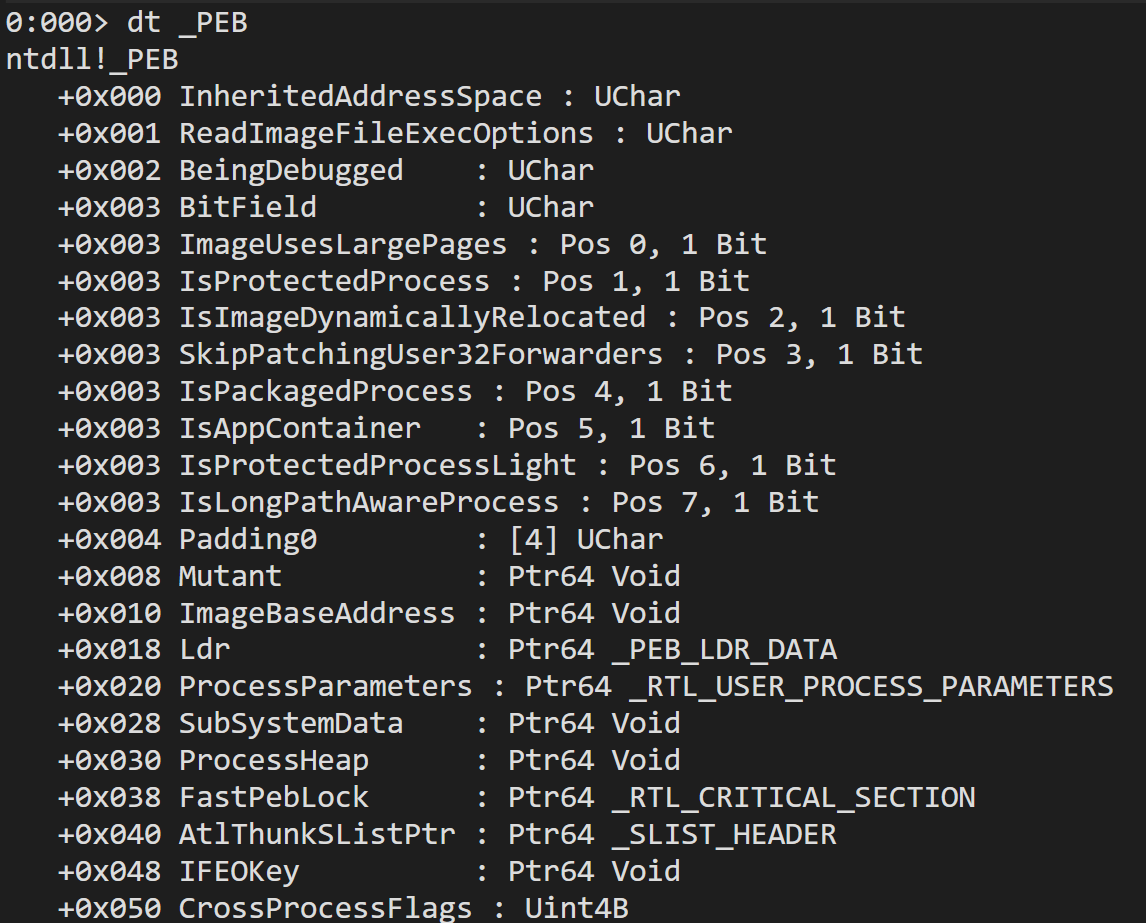Click the ProcessHeap field name
This screenshot has width=1146, height=923.
274,761
